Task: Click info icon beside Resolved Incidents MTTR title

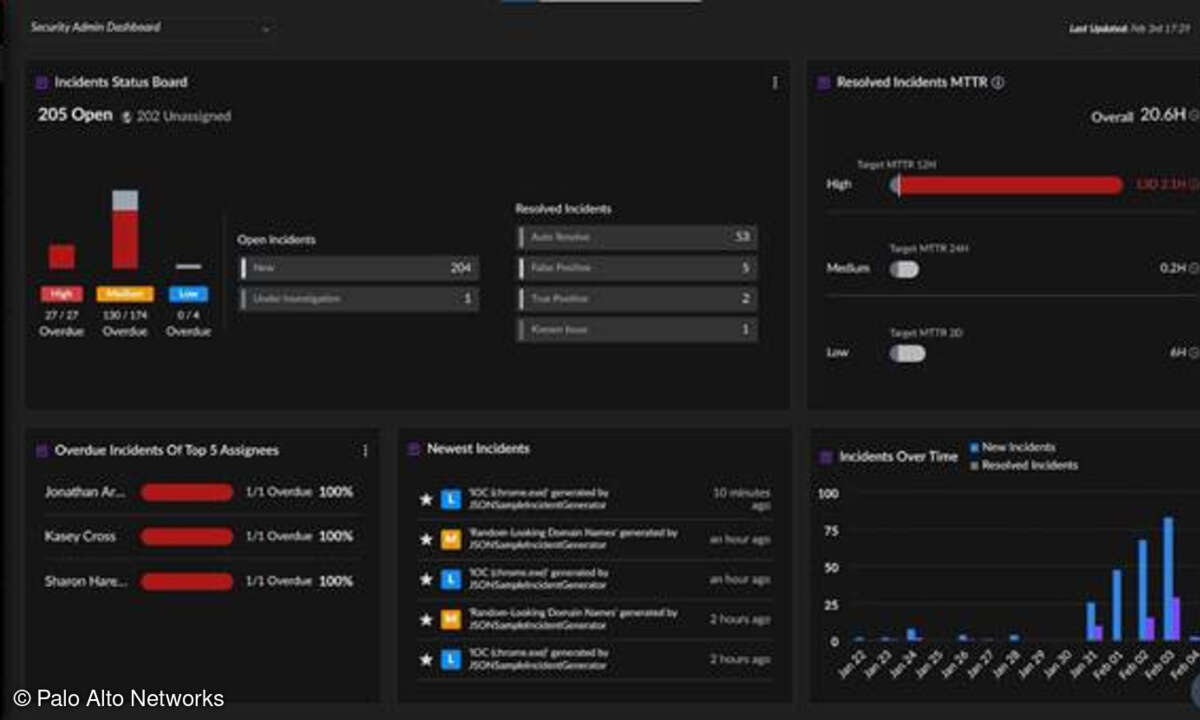Action: tap(998, 83)
